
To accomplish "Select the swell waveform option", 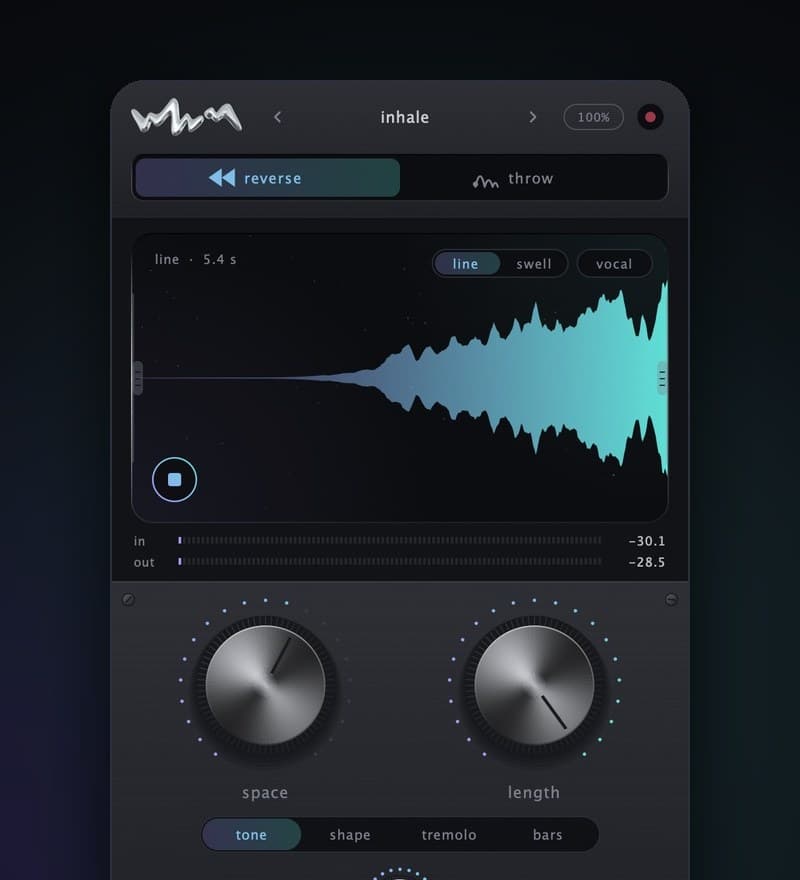I will tap(534, 264).
